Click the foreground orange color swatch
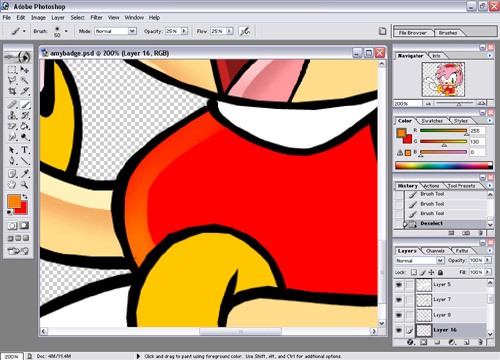 [14, 201]
